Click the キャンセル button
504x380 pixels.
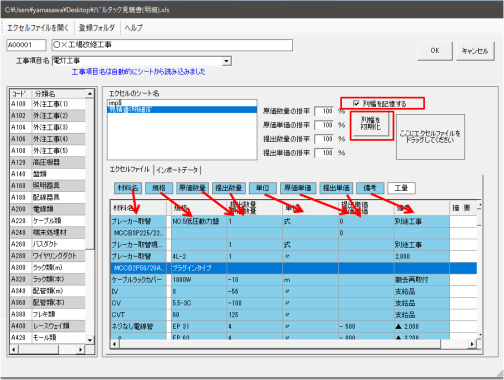(x=475, y=51)
